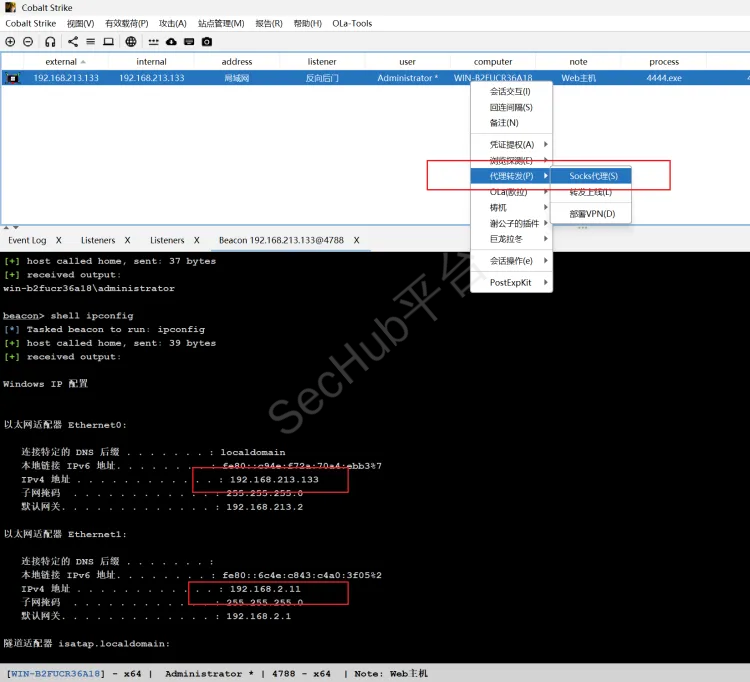Sort by the listener column header

pyautogui.click(x=322, y=62)
